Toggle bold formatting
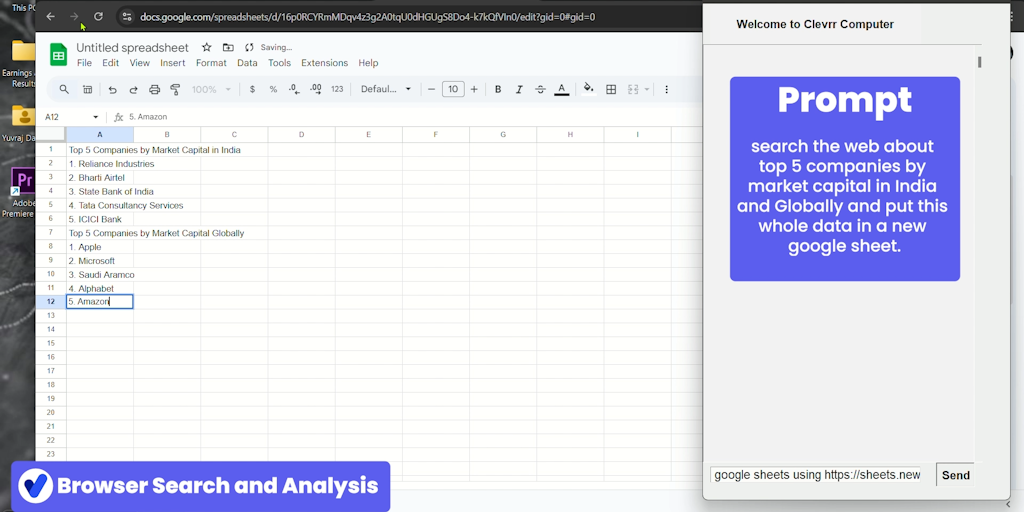Viewport: 1024px width, 512px height. 498,89
